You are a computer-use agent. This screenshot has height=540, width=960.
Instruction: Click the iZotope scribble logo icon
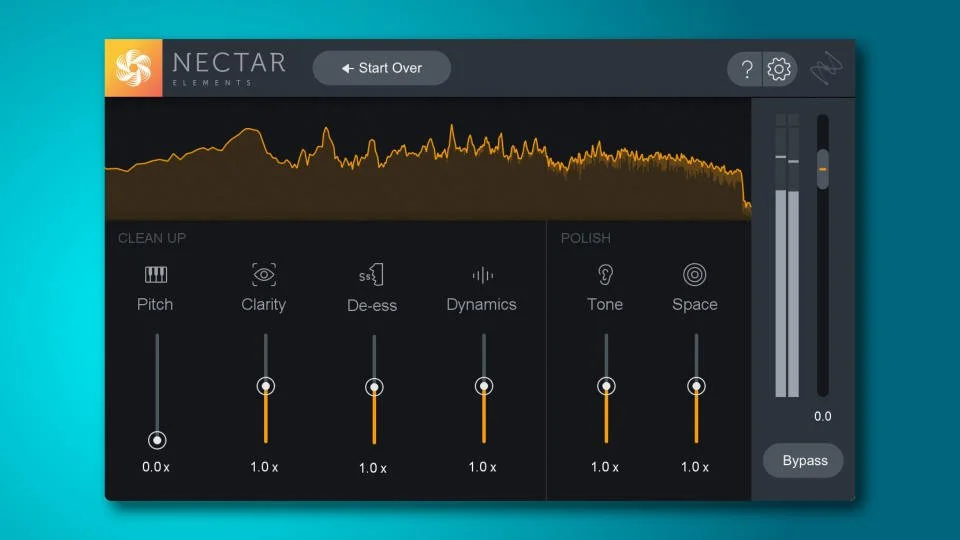pos(827,69)
